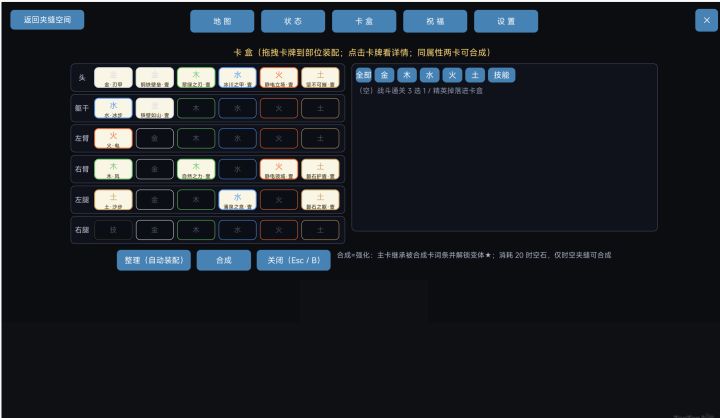Click empty 水 slot in 右臂 row
720x418 pixels.
[x=237, y=169]
